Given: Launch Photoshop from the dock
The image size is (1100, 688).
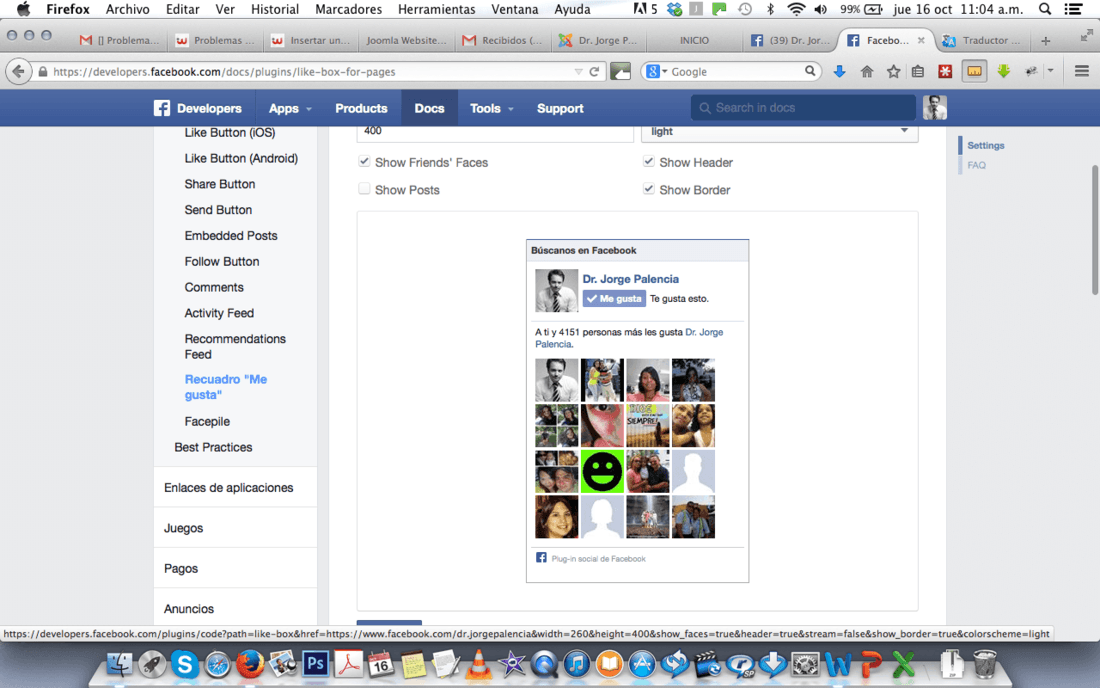Looking at the screenshot, I should click(x=316, y=663).
